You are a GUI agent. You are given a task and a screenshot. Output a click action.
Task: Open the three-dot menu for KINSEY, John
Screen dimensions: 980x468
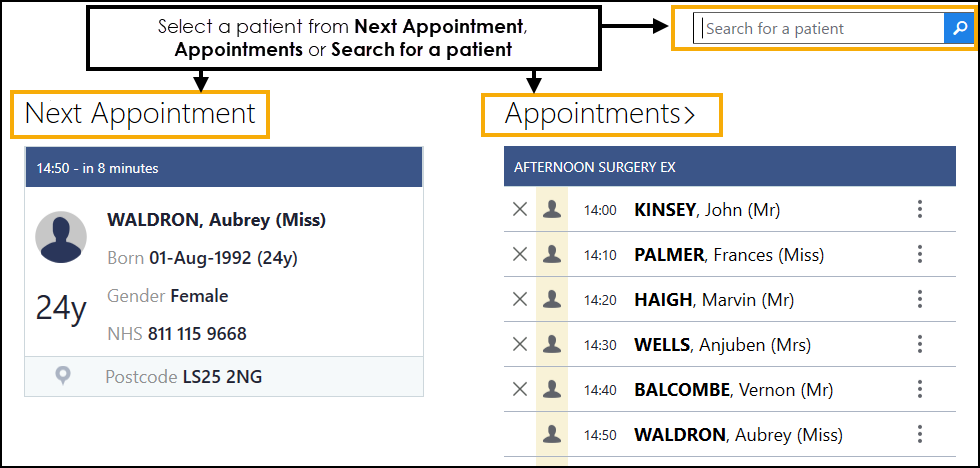click(920, 209)
